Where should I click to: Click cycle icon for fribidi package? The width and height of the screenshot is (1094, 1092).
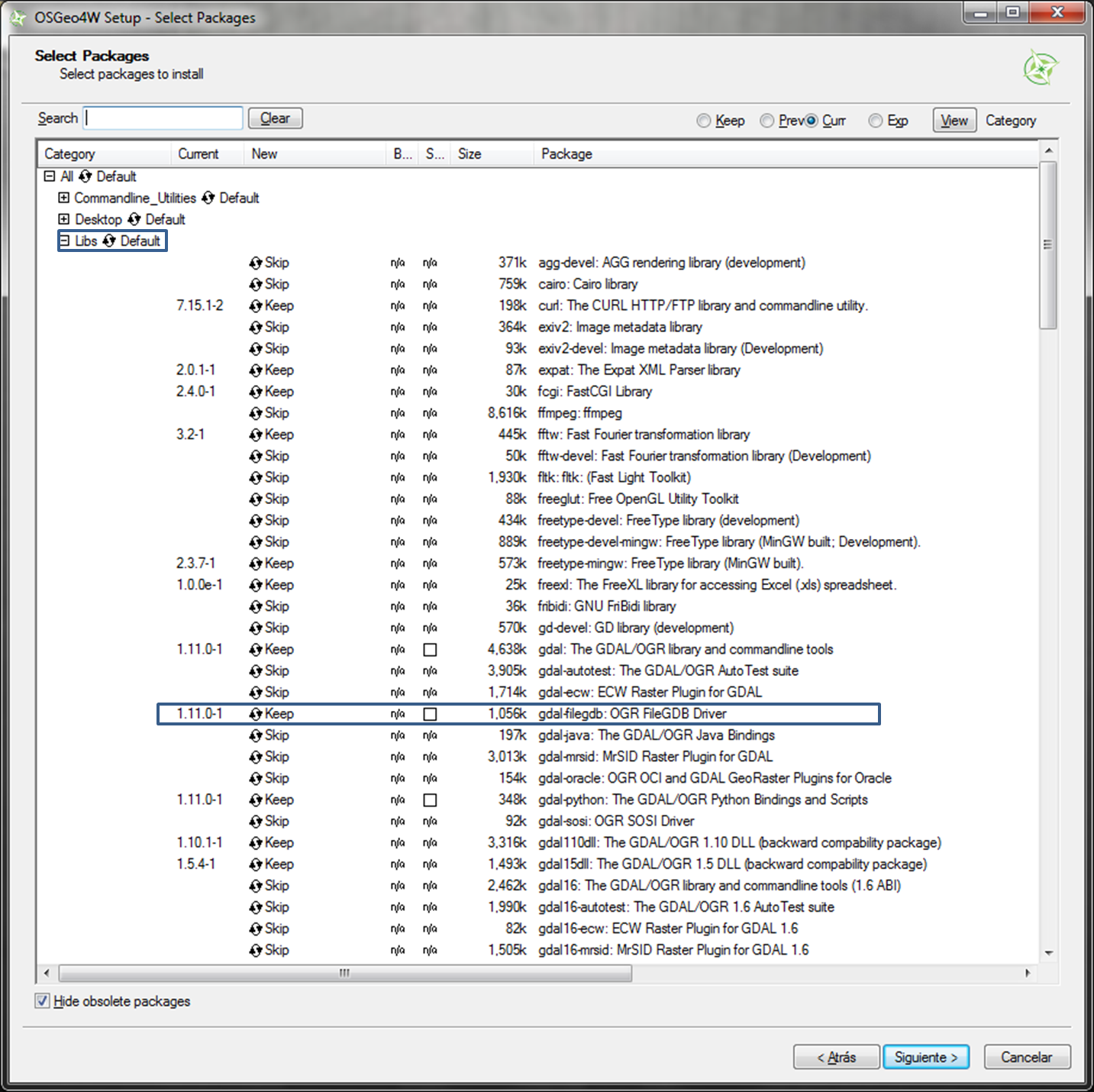click(x=256, y=606)
